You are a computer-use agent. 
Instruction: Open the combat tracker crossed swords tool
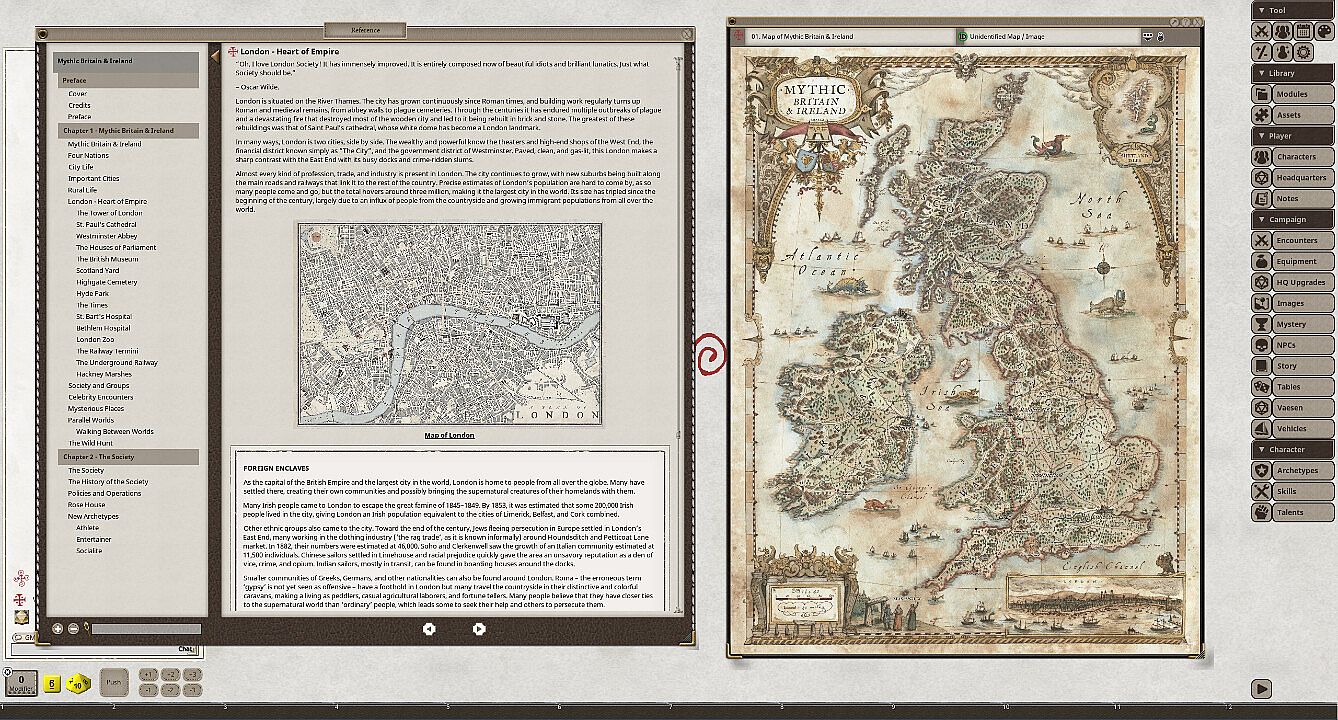point(1262,31)
